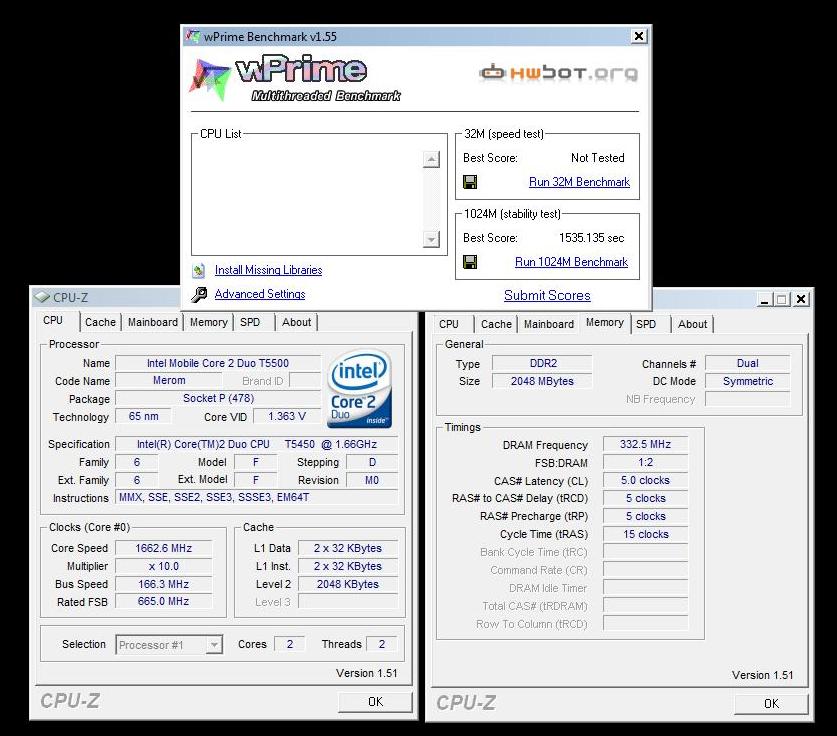Click the DC Mode value Symmetric
The width and height of the screenshot is (837, 736).
747,381
